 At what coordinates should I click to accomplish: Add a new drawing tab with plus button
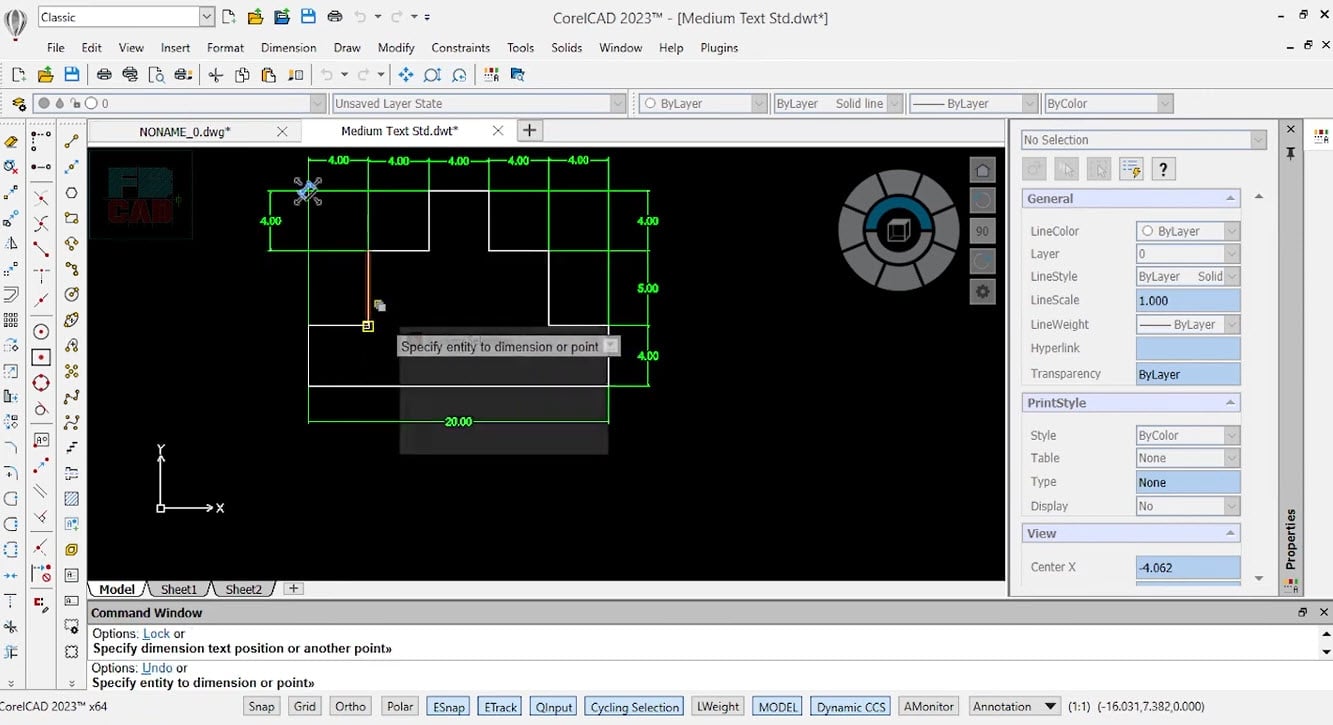pos(530,130)
